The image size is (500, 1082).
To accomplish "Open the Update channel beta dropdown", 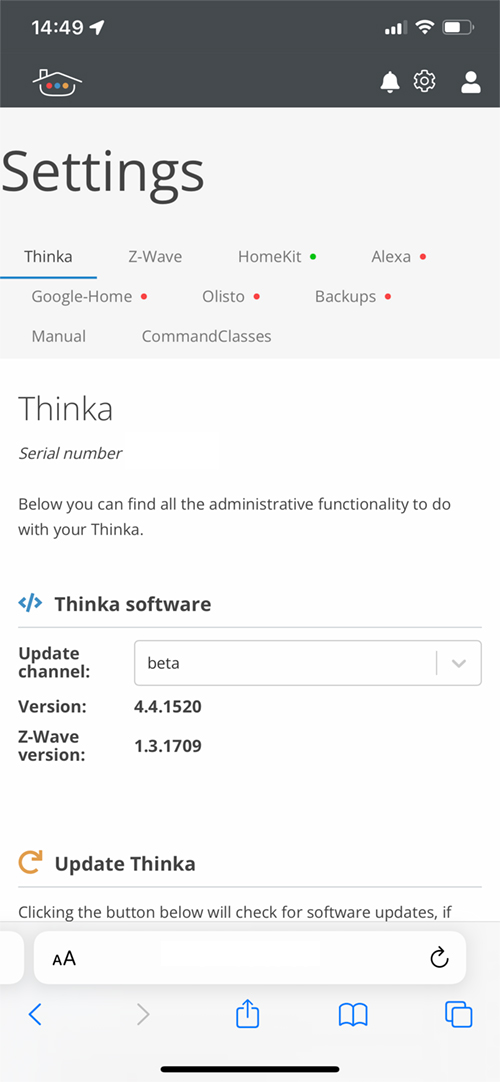I will (x=308, y=663).
